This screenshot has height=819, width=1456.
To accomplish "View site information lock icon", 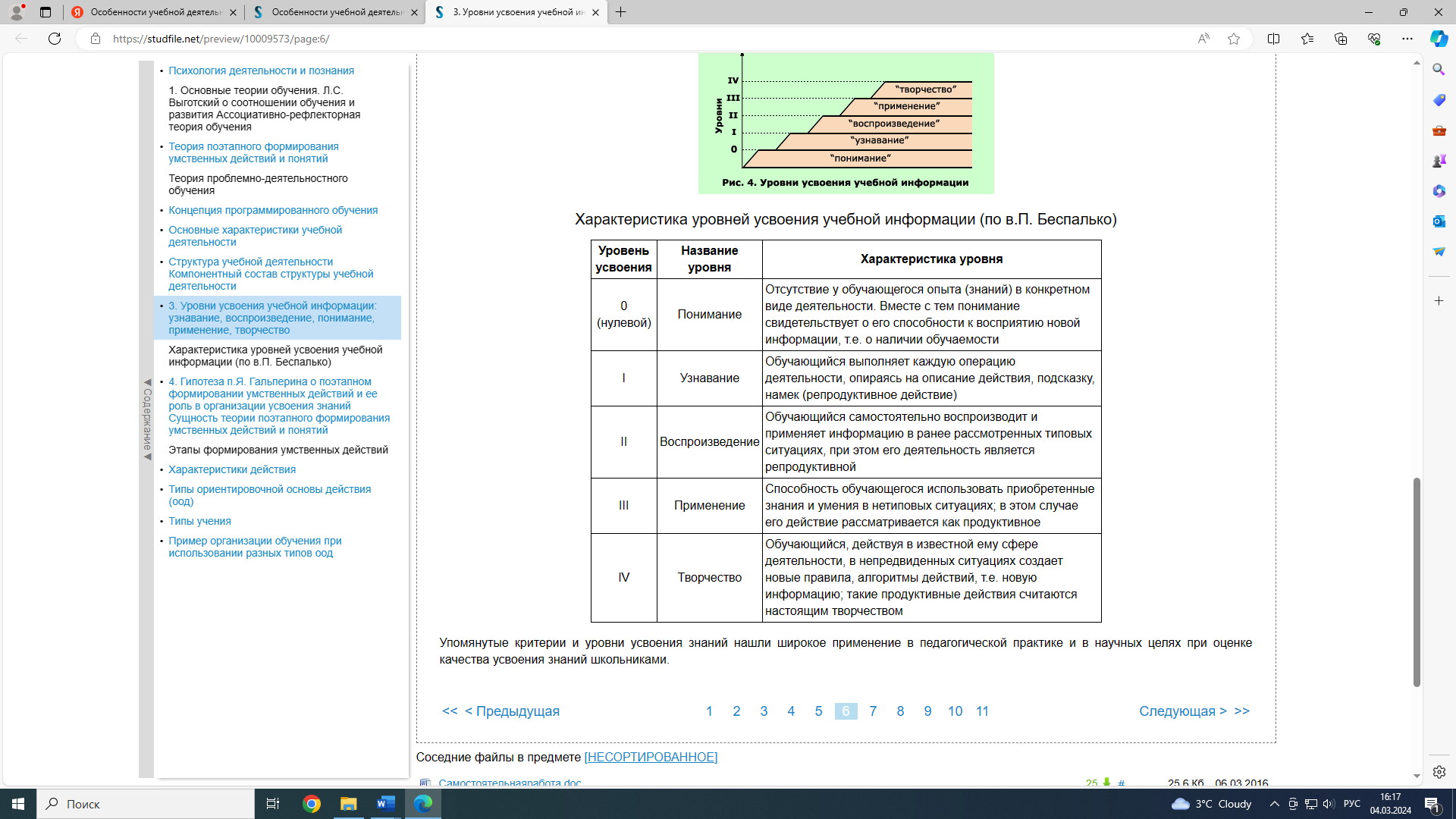I will click(96, 39).
